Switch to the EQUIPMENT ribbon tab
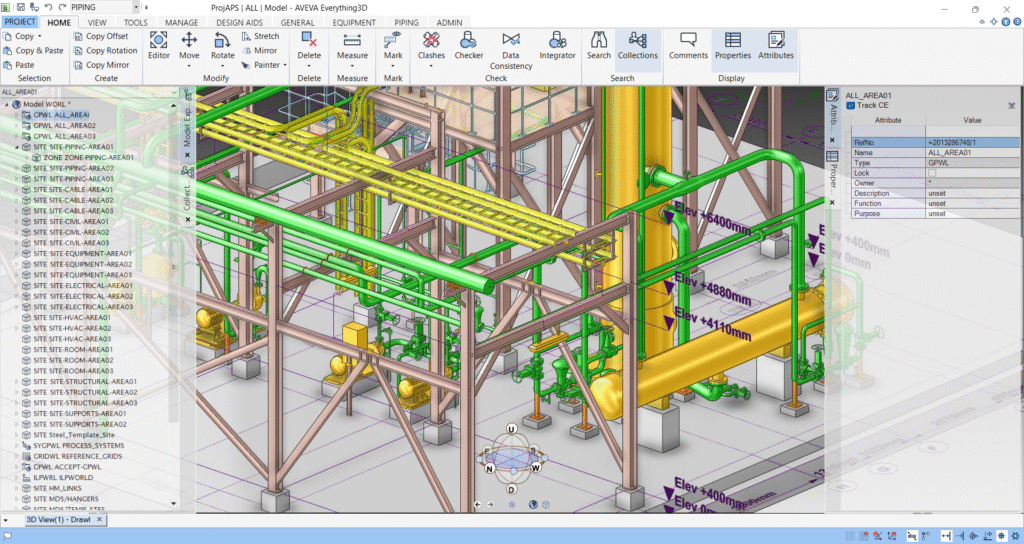 coord(354,22)
